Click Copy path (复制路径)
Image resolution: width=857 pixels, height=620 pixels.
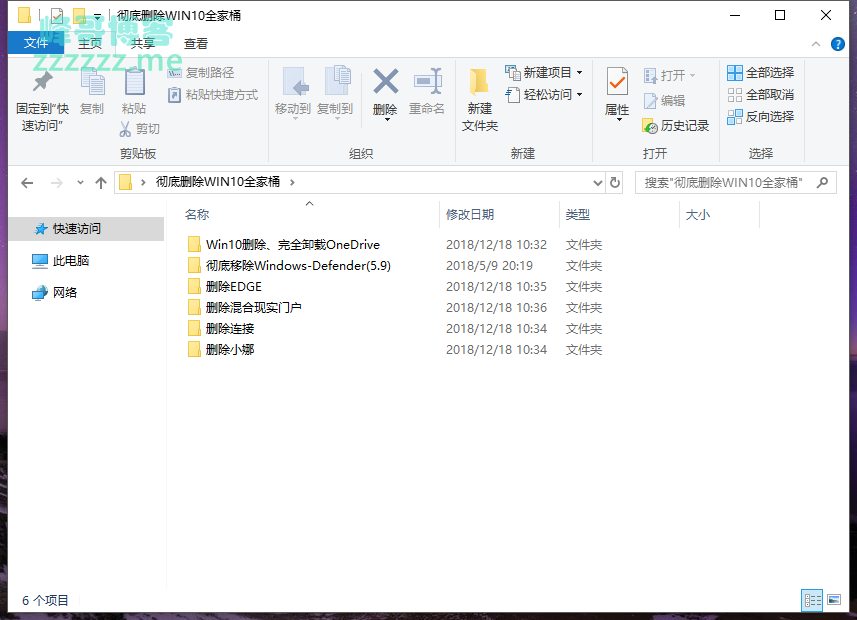coord(201,73)
